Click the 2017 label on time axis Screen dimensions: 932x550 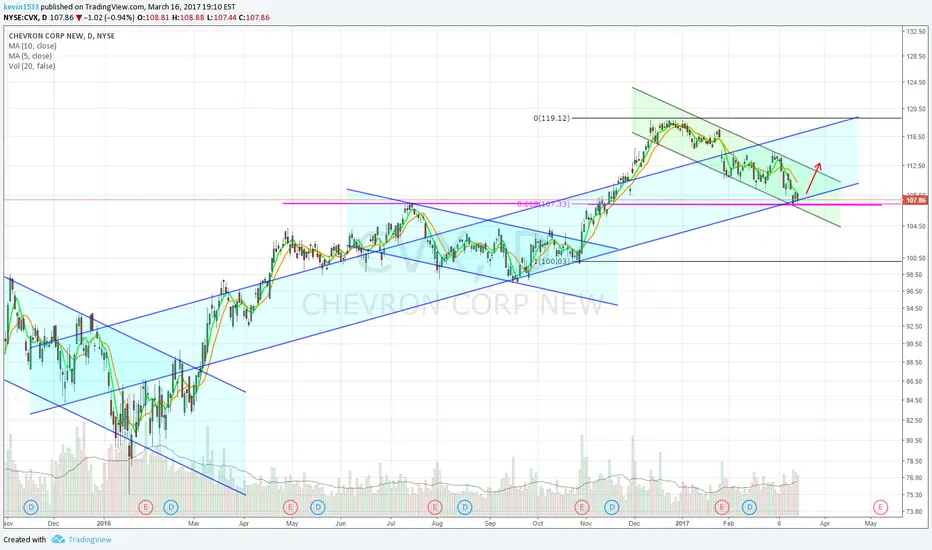tap(682, 524)
